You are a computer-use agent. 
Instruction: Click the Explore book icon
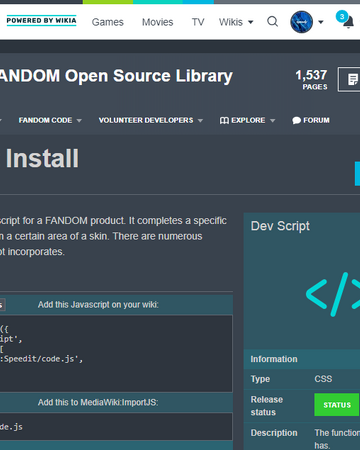pos(224,120)
